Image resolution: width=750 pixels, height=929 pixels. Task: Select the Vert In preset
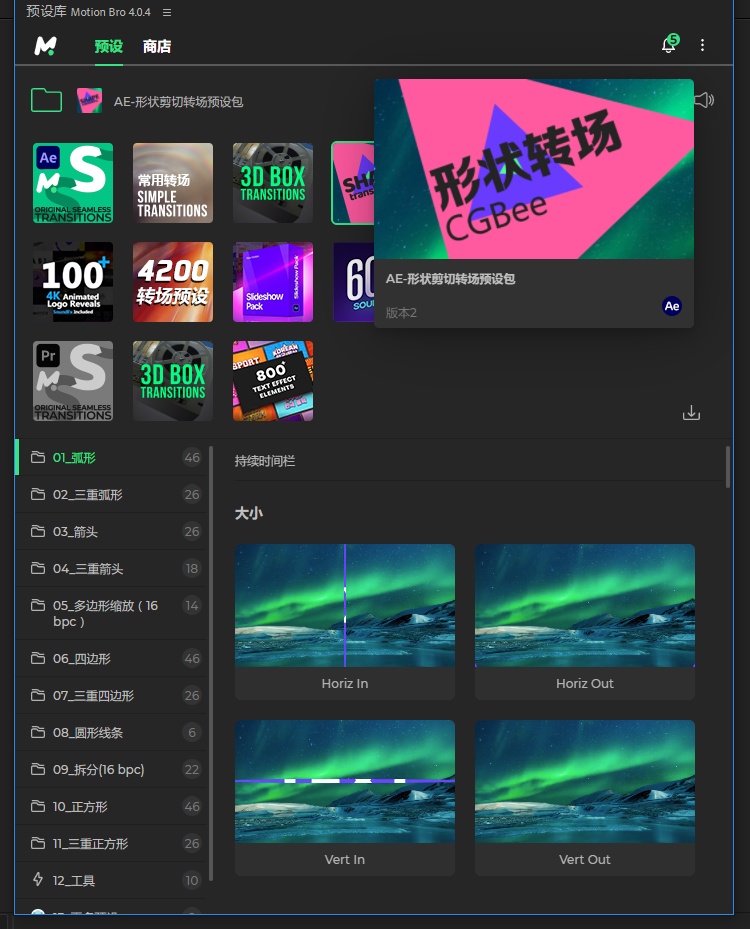pyautogui.click(x=345, y=797)
